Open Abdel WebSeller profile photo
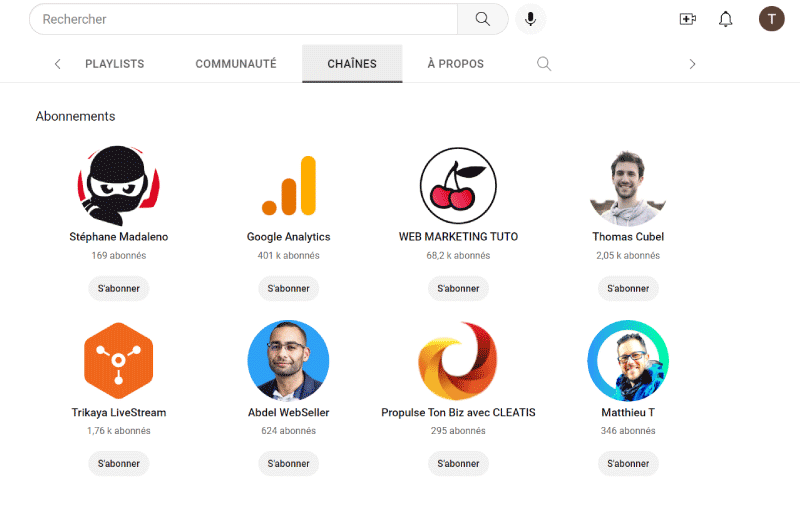The image size is (800, 530). pyautogui.click(x=288, y=361)
